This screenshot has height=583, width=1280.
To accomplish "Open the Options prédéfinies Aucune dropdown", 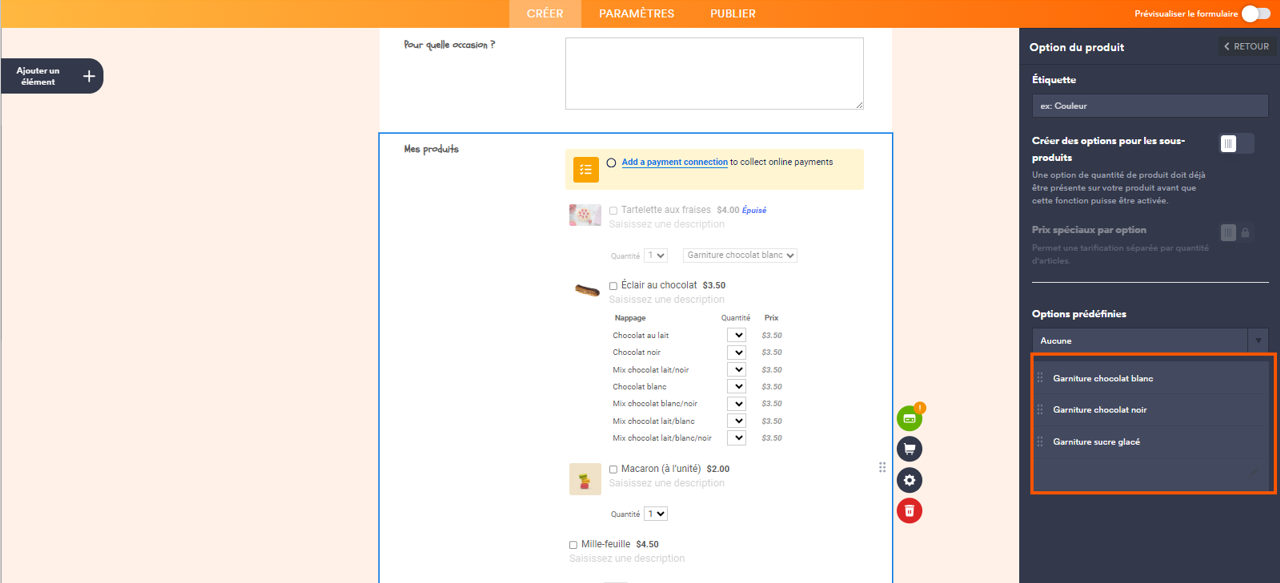I will tap(1149, 340).
